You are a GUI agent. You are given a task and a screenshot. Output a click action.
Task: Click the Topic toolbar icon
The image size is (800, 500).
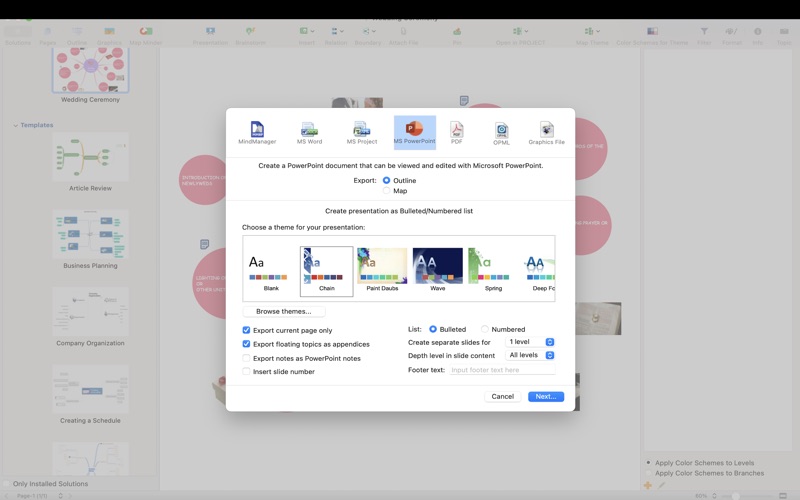click(784, 36)
